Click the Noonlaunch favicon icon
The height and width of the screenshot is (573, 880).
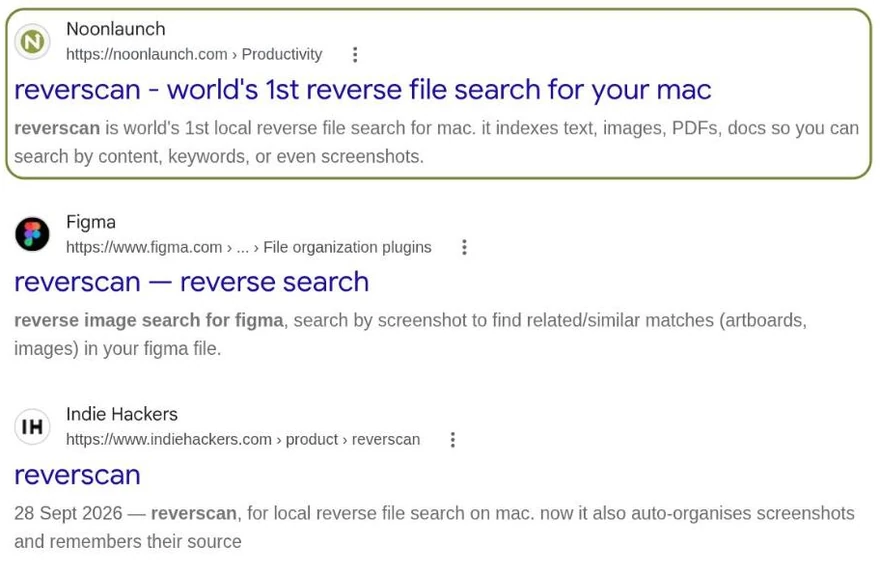pyautogui.click(x=32, y=42)
